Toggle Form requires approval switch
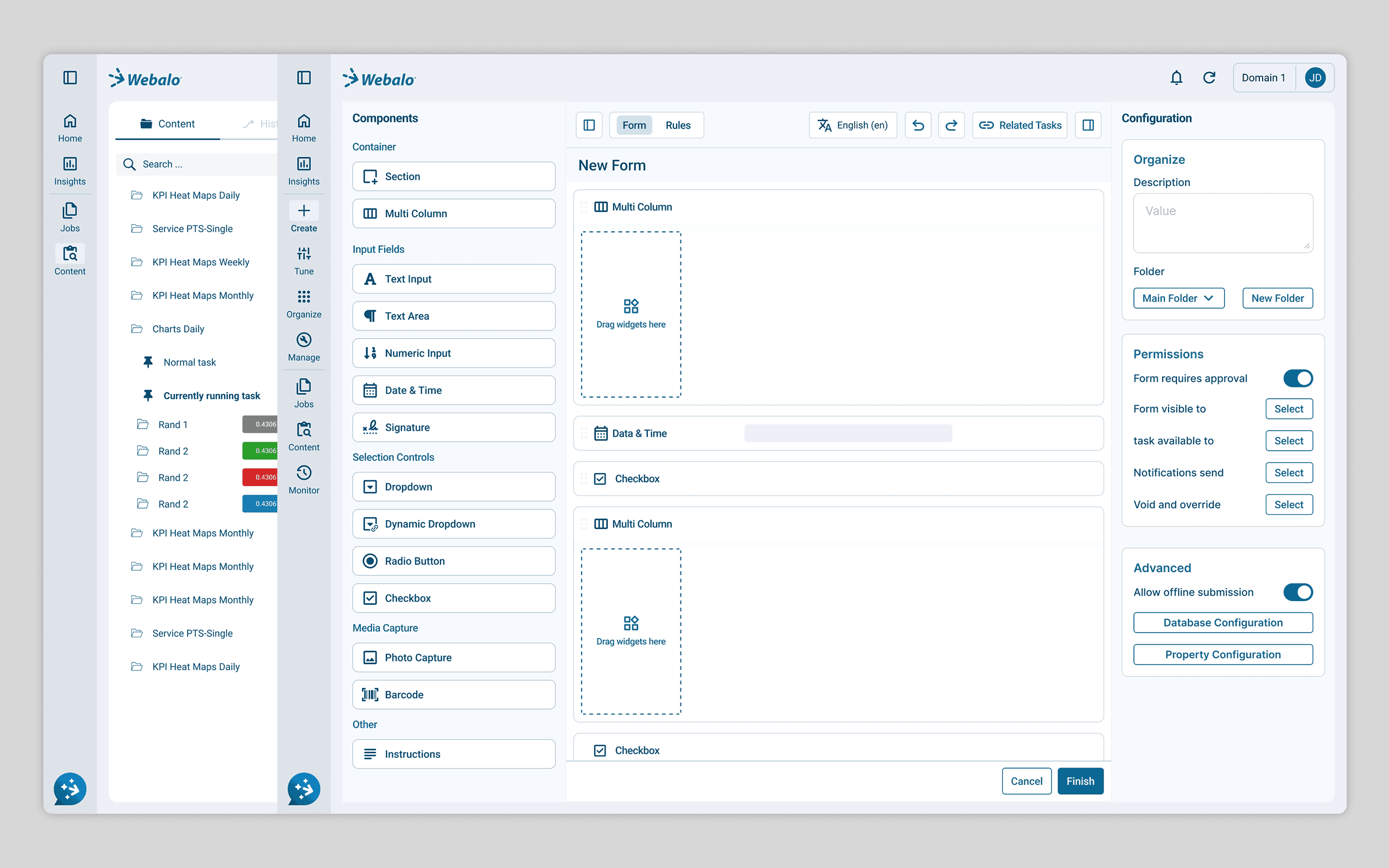 tap(1298, 378)
